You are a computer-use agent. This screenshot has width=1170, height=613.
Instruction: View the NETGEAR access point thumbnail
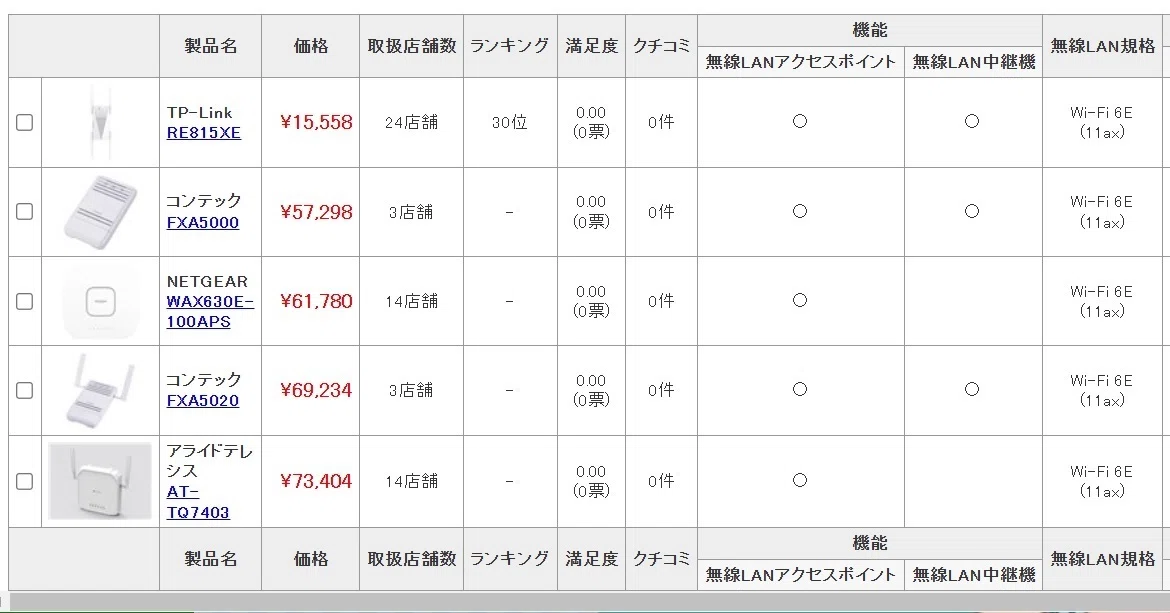100,302
